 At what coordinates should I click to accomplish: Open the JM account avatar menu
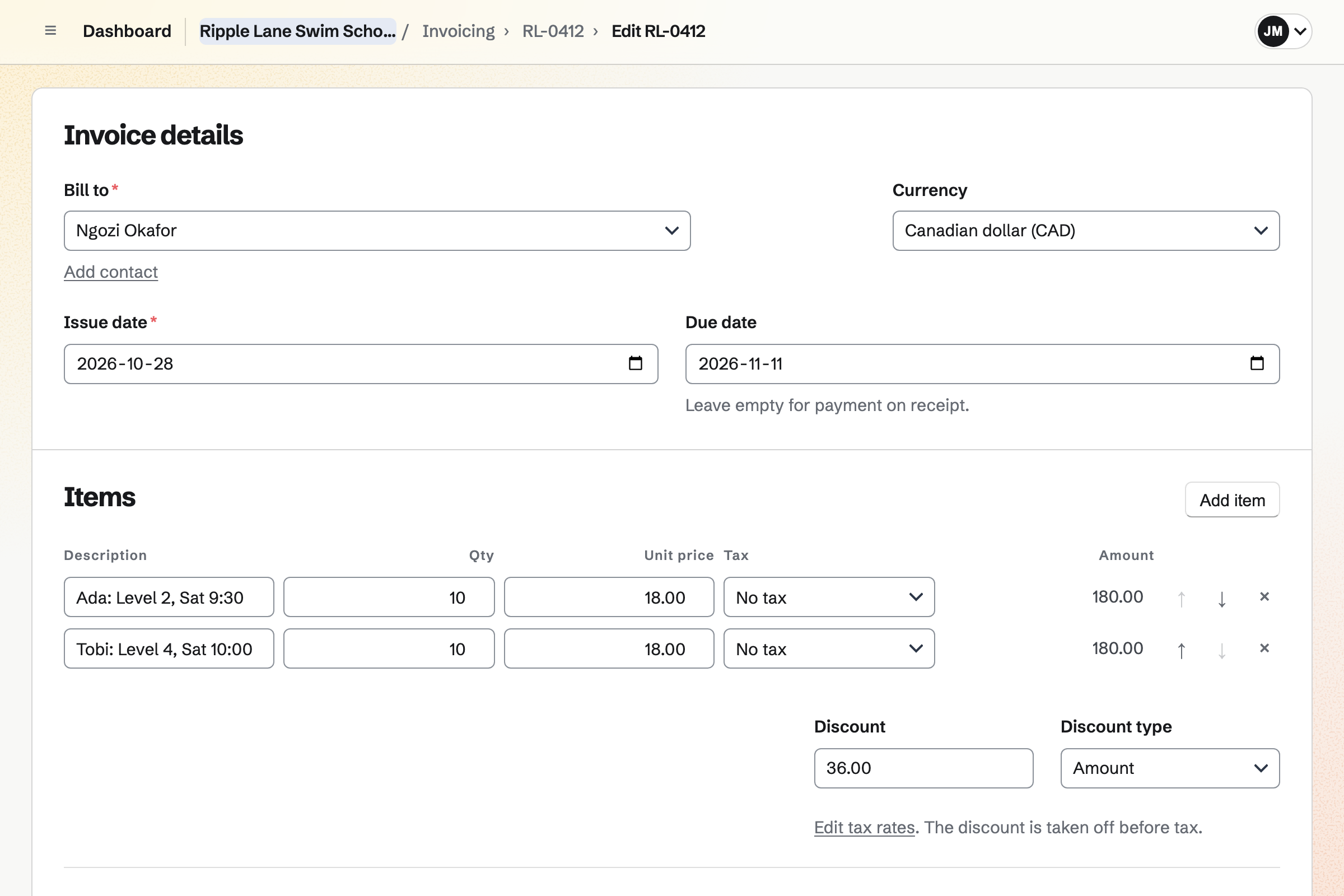(x=1283, y=31)
